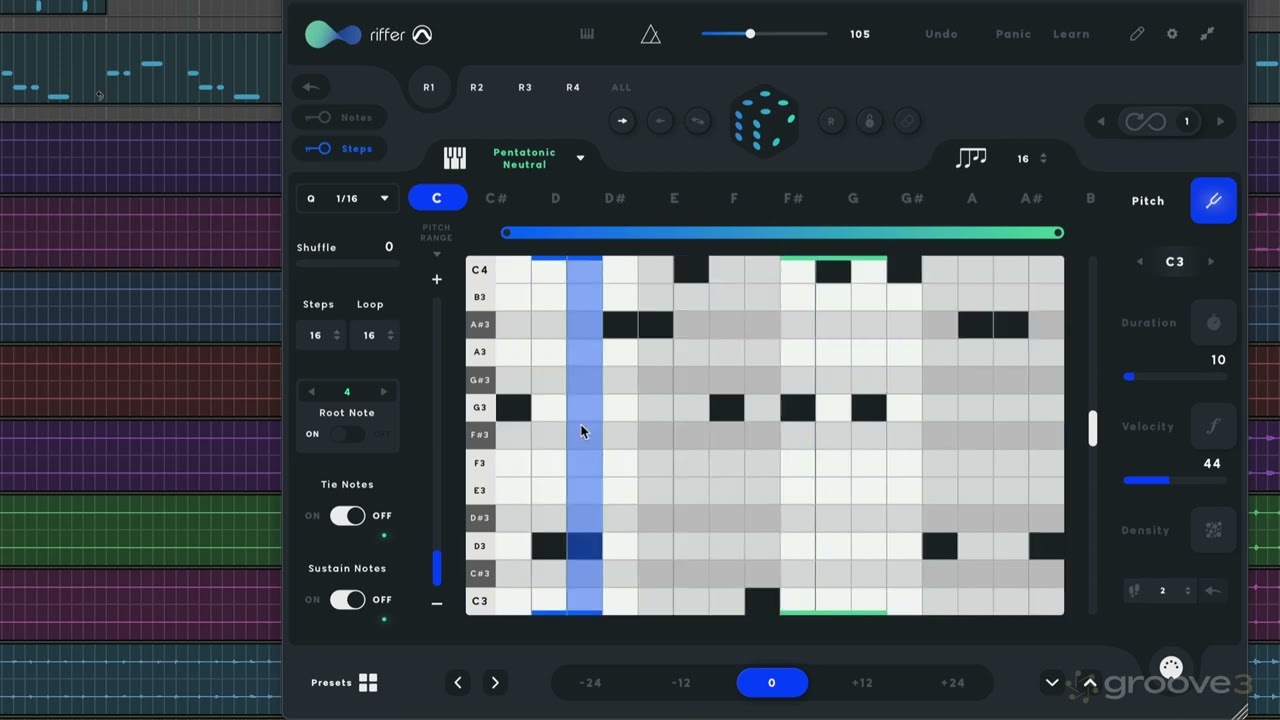The image size is (1280, 720).
Task: Open the Q 1/16 quantize dropdown
Action: [348, 198]
